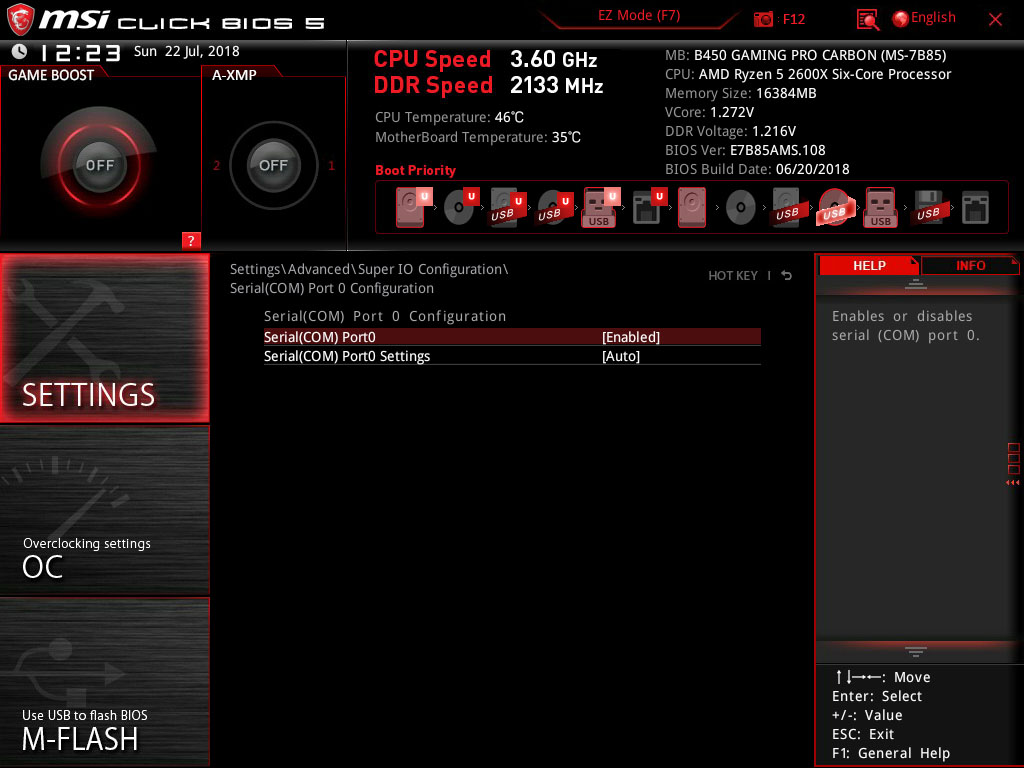
Task: Click the CPU Speed 3.60 GHz value
Action: pyautogui.click(x=554, y=59)
